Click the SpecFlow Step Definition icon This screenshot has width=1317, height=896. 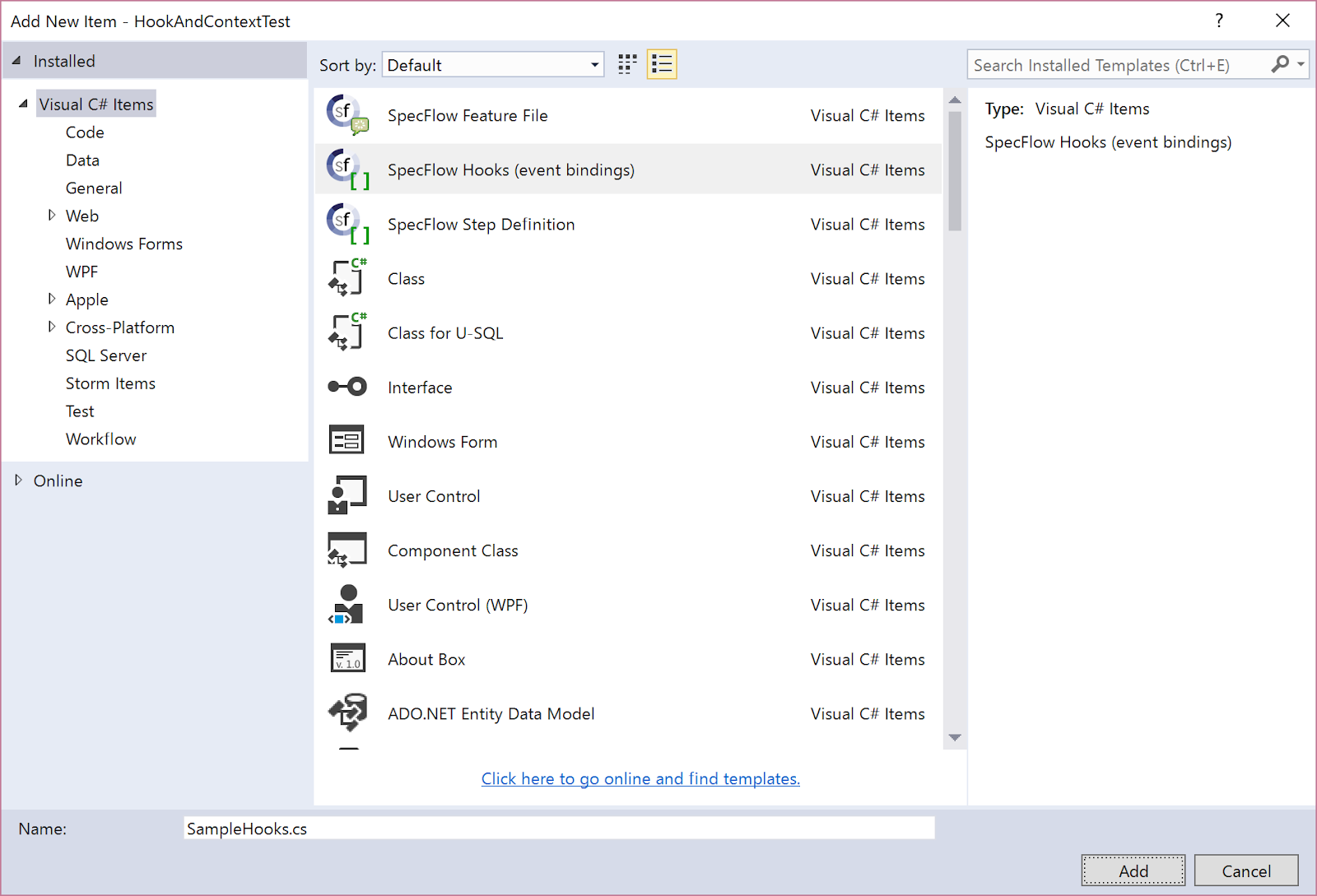pyautogui.click(x=347, y=224)
